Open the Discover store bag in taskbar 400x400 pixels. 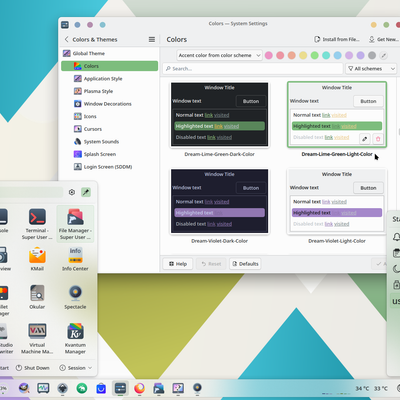(x=101, y=388)
